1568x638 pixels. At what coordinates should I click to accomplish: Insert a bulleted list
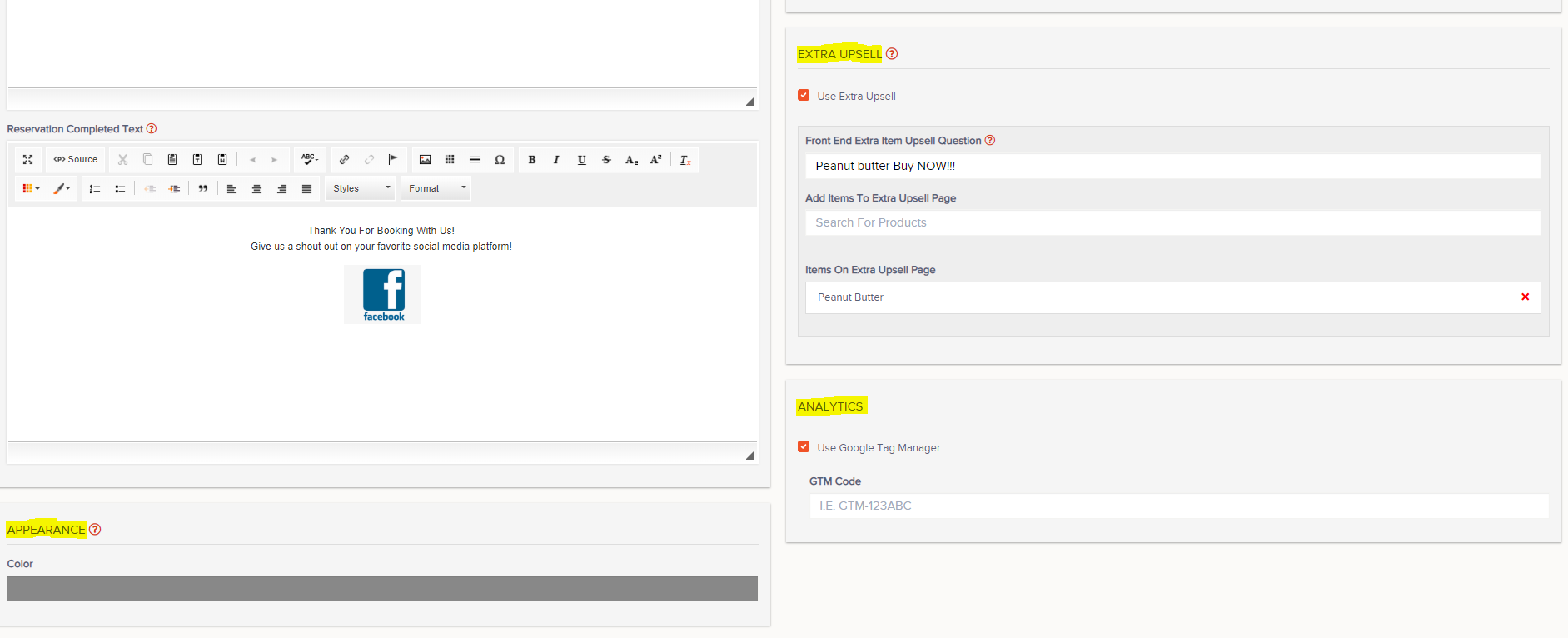click(120, 189)
